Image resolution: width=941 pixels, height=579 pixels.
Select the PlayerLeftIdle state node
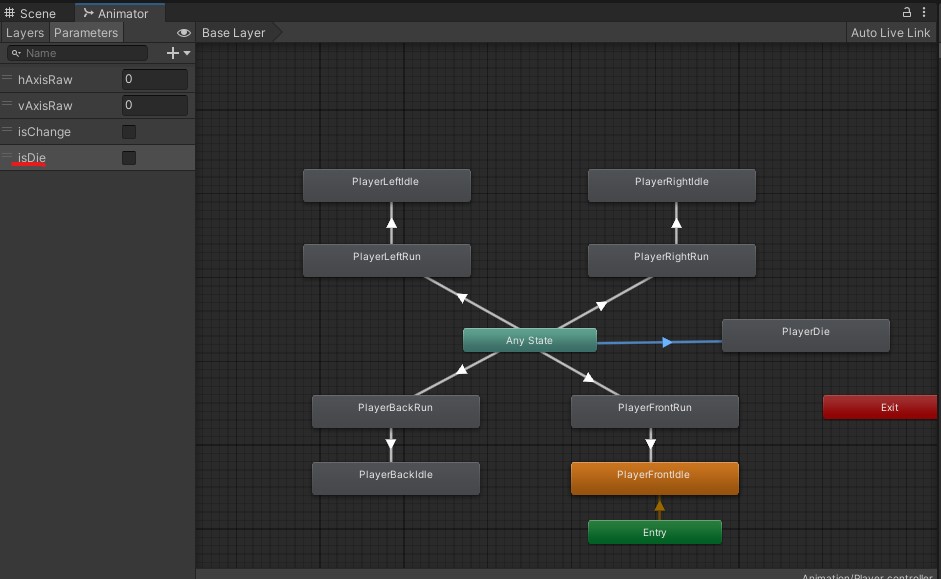386,185
